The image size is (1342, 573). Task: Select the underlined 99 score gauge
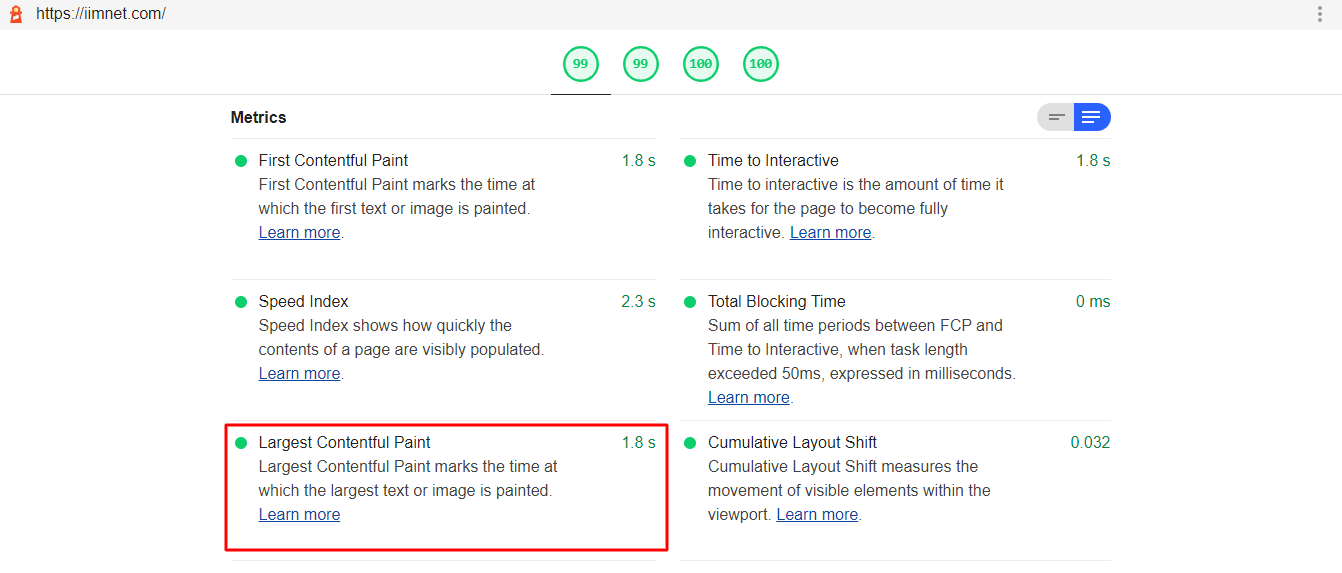click(x=580, y=64)
